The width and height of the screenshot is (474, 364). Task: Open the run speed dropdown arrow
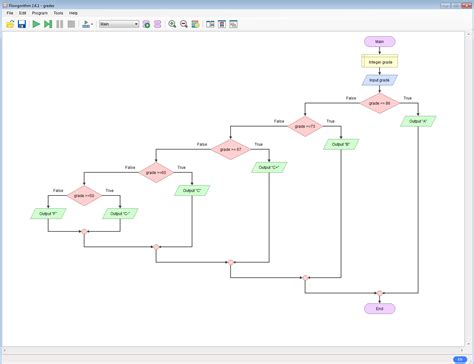click(x=92, y=24)
